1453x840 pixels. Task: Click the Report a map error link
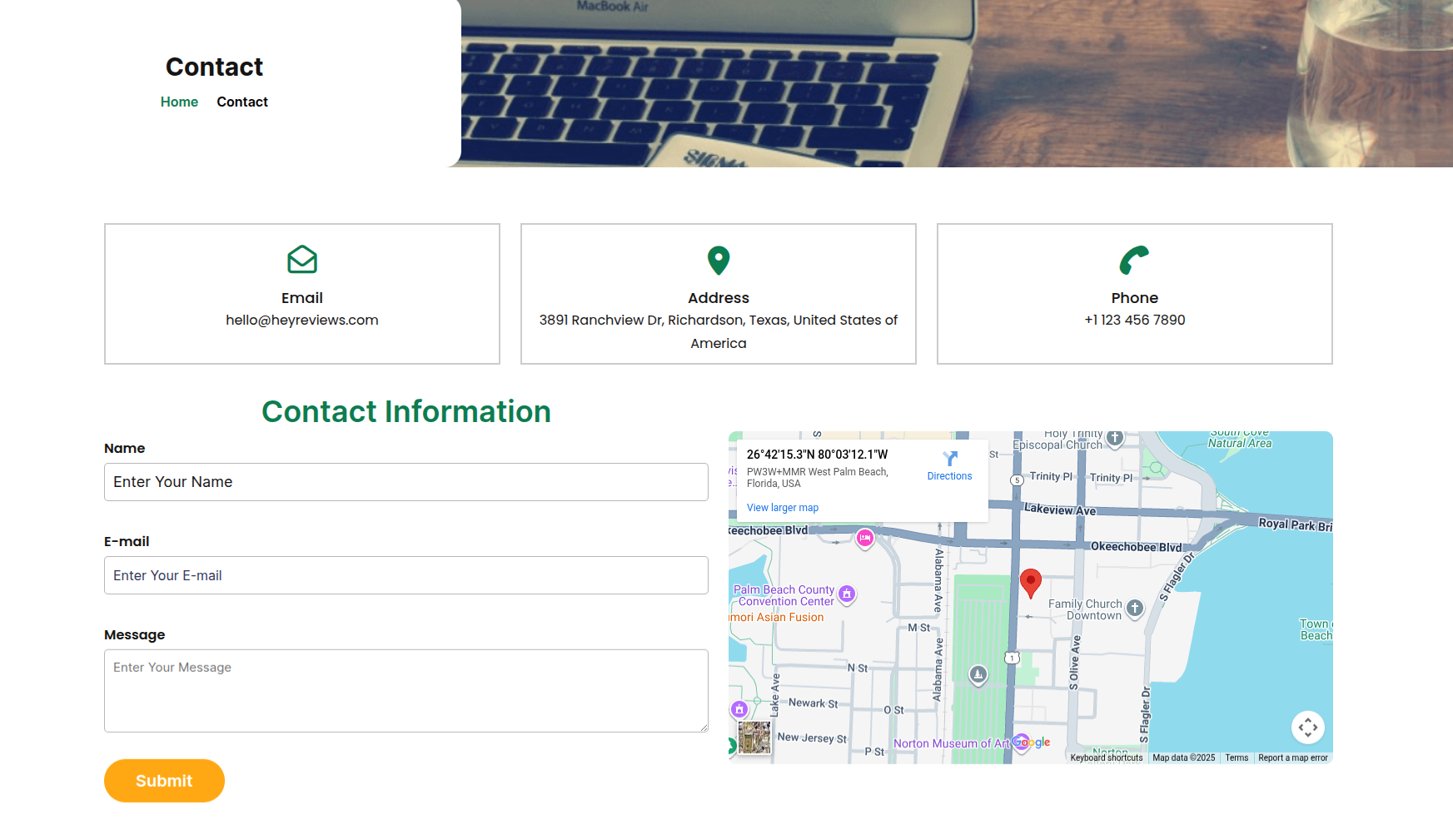point(1292,758)
